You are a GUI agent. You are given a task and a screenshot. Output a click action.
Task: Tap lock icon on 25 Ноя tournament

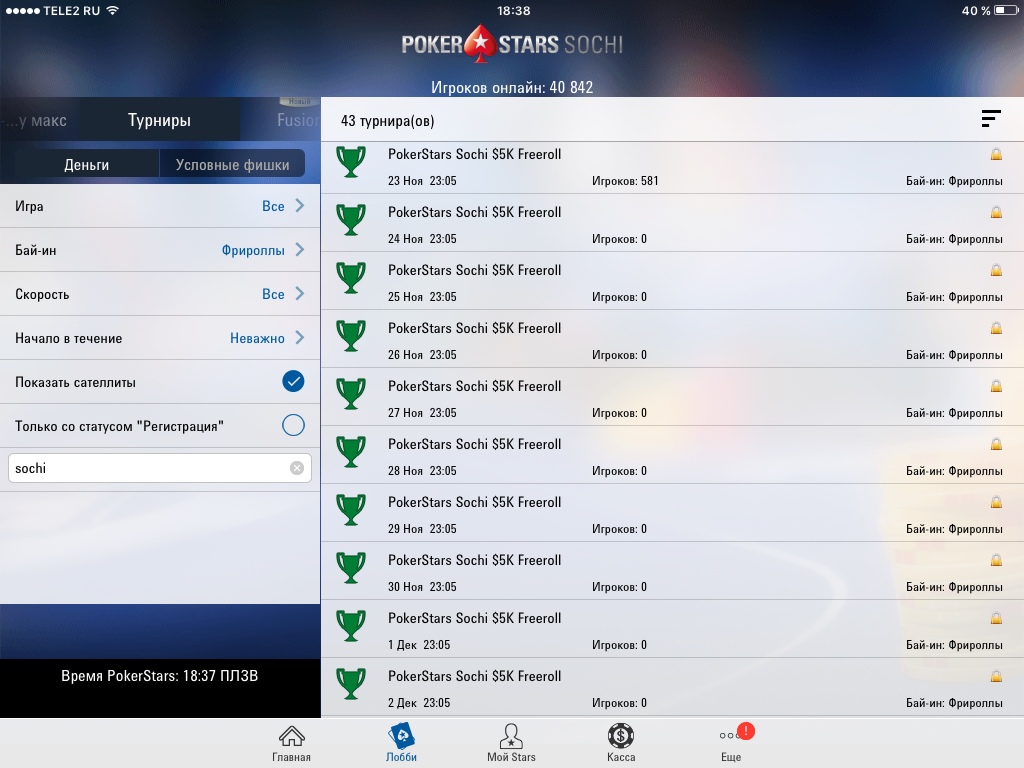pyautogui.click(x=996, y=270)
